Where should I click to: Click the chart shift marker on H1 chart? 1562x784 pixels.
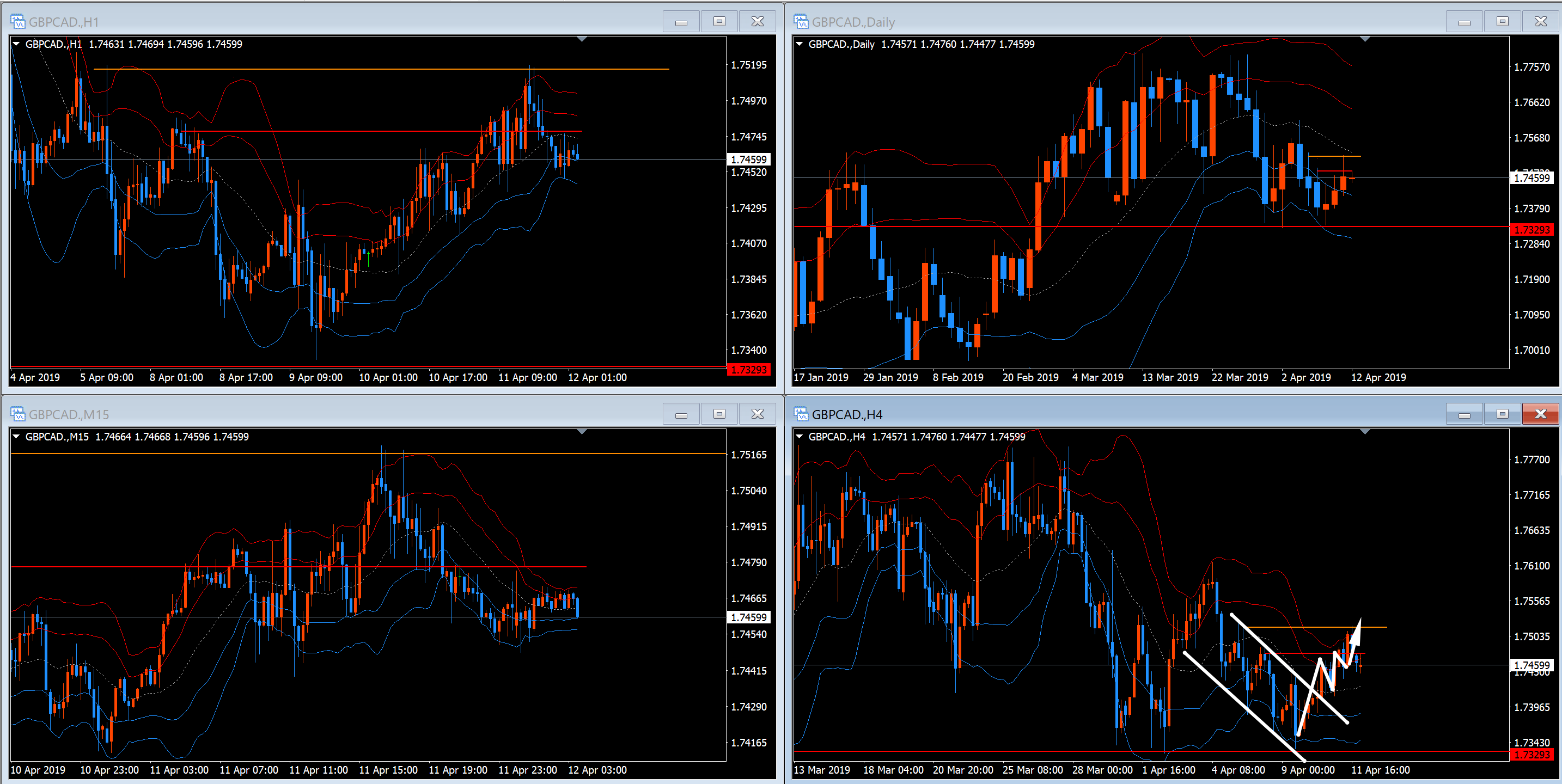coord(582,39)
